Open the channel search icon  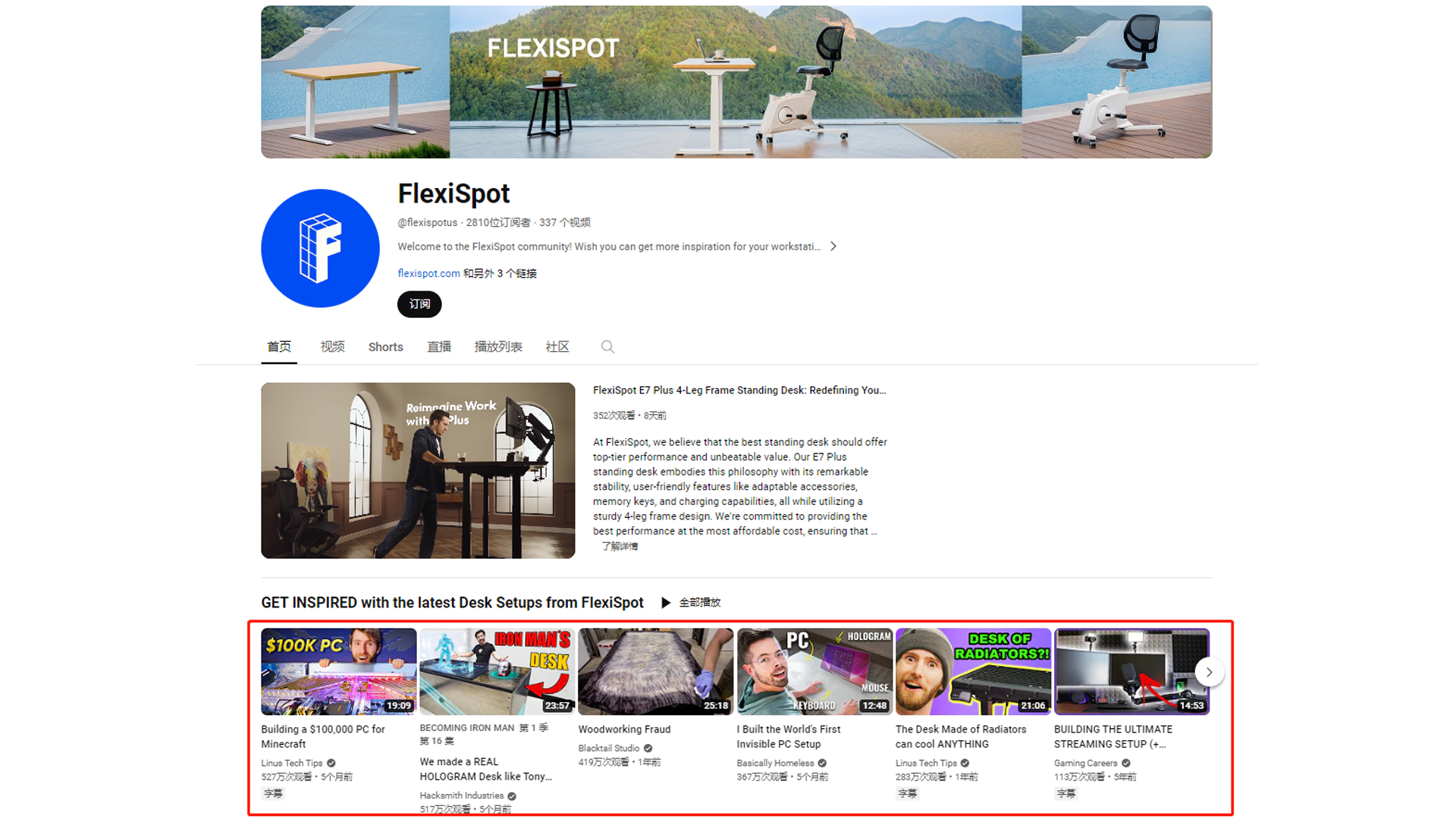607,347
